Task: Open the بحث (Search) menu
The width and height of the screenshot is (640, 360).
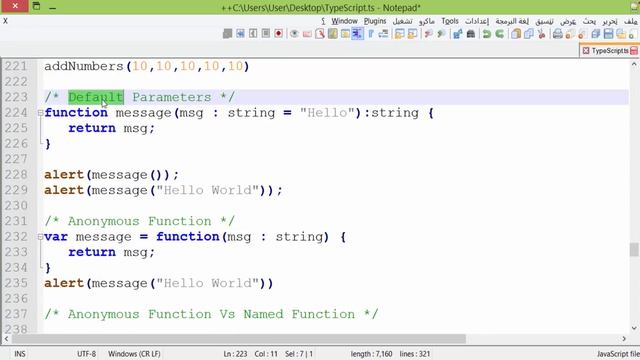Action: click(589, 21)
